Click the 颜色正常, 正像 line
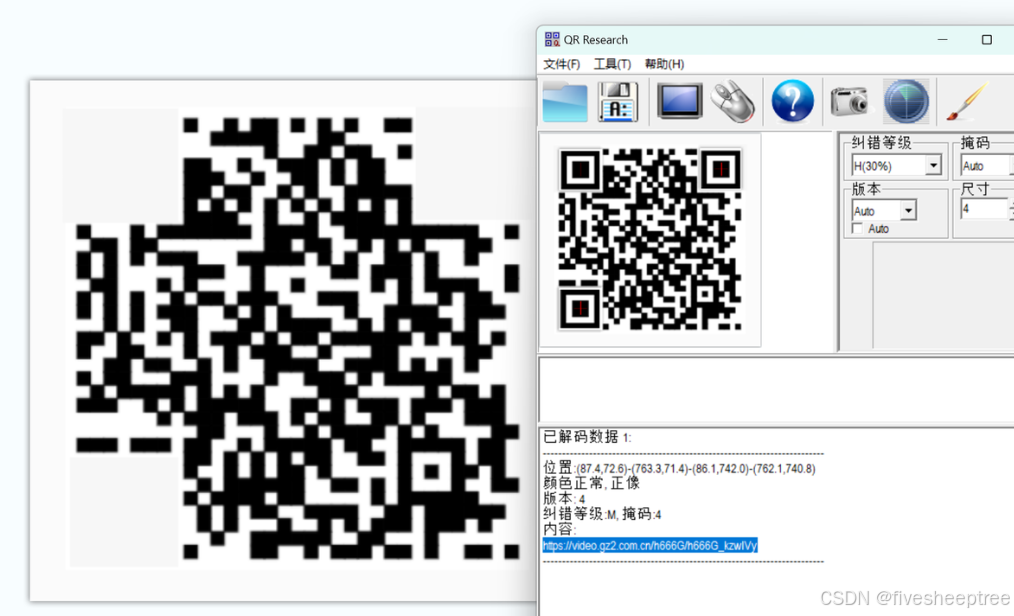Image resolution: width=1014 pixels, height=616 pixels. tap(591, 483)
